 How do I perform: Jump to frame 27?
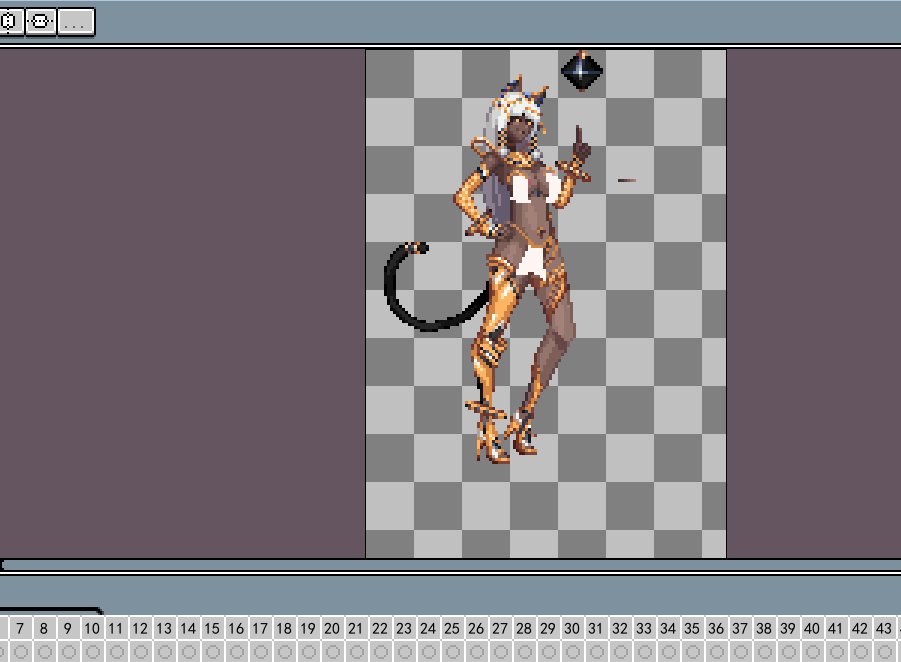tap(500, 628)
